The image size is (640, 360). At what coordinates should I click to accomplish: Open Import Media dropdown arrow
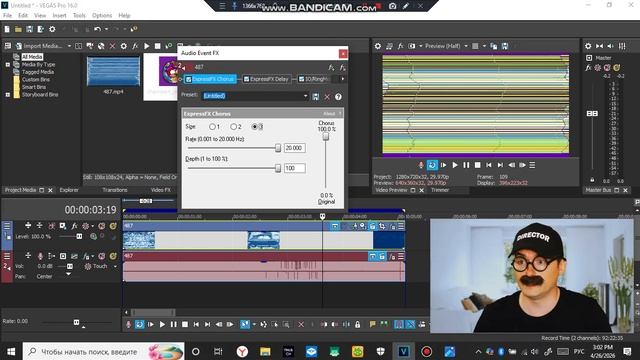click(69, 46)
